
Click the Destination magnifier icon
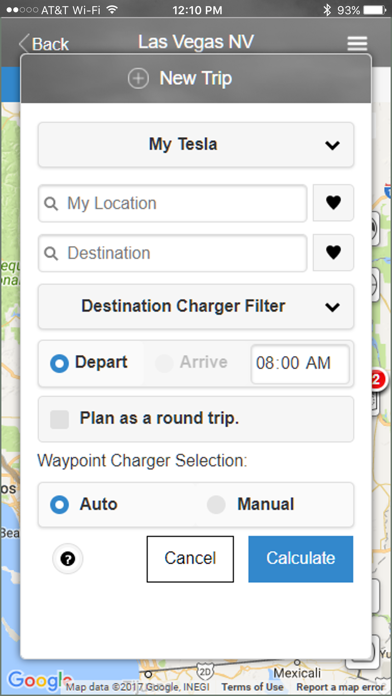(51, 254)
